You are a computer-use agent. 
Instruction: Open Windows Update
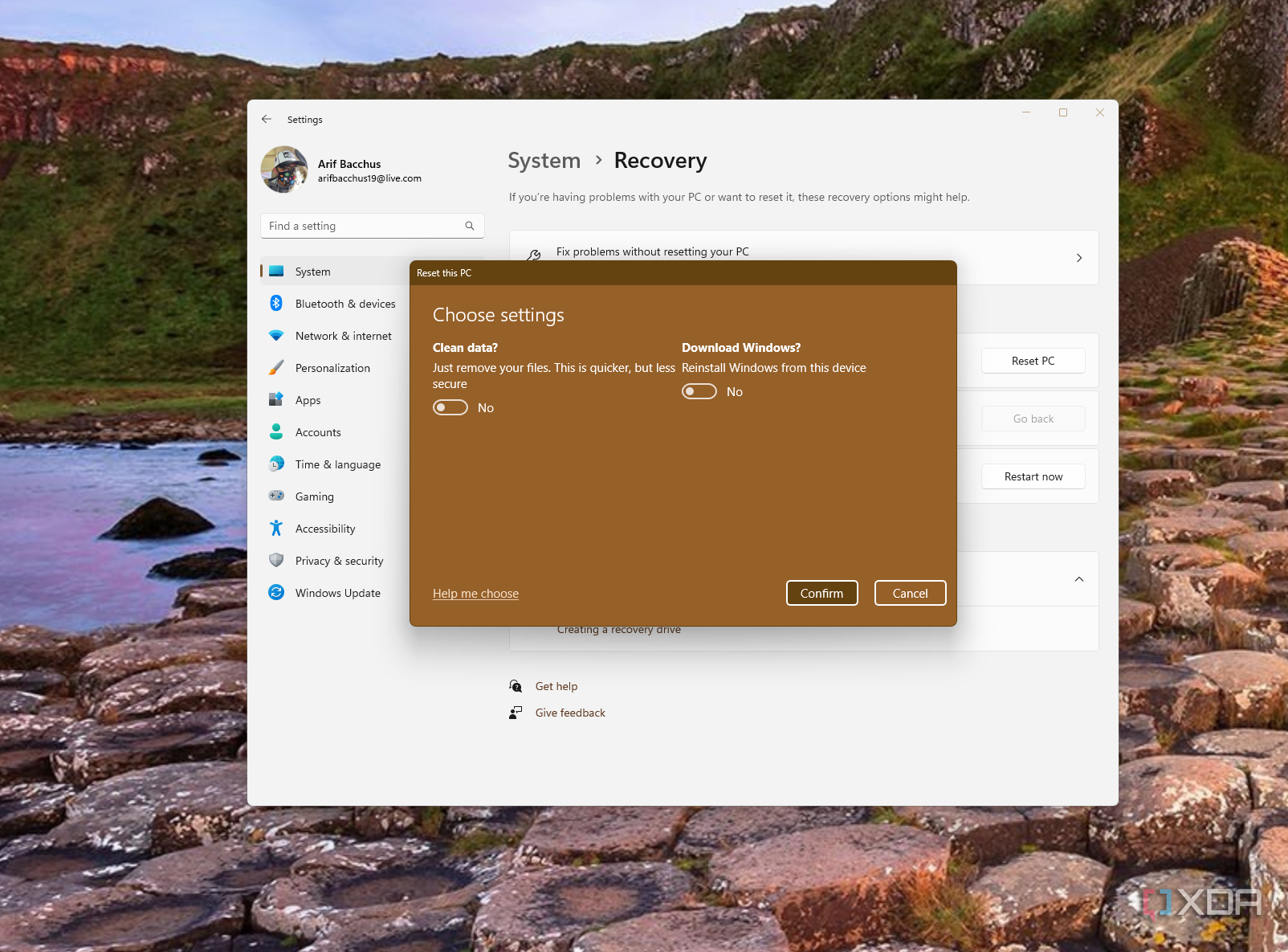coord(337,593)
